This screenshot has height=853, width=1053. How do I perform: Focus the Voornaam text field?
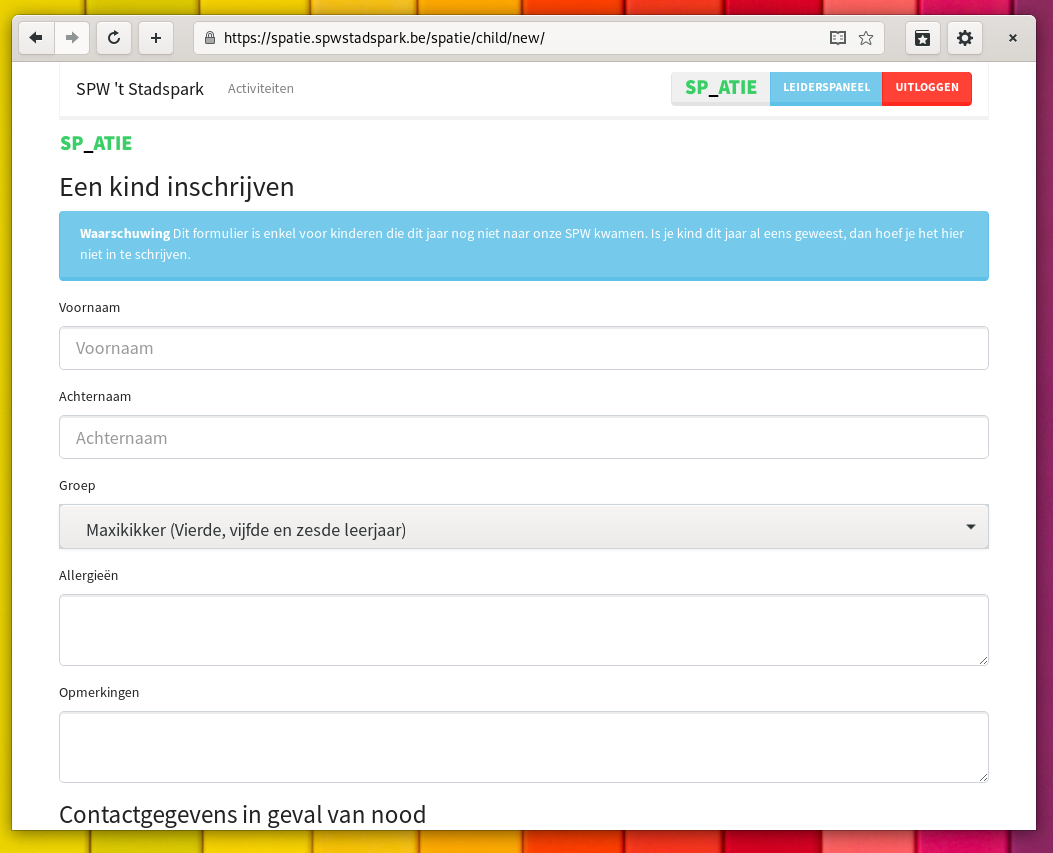point(523,348)
